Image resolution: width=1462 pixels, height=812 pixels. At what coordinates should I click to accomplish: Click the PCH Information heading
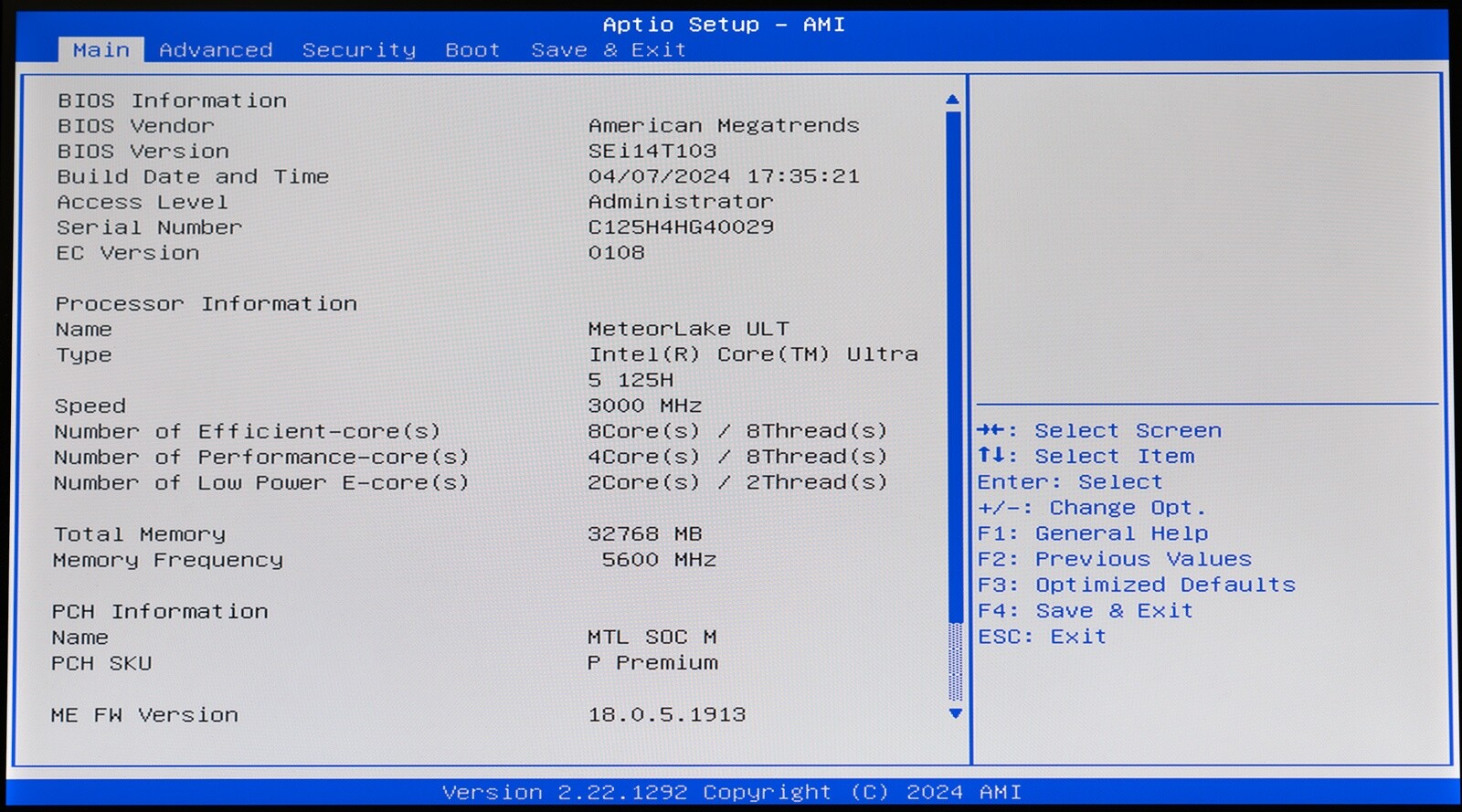point(160,612)
